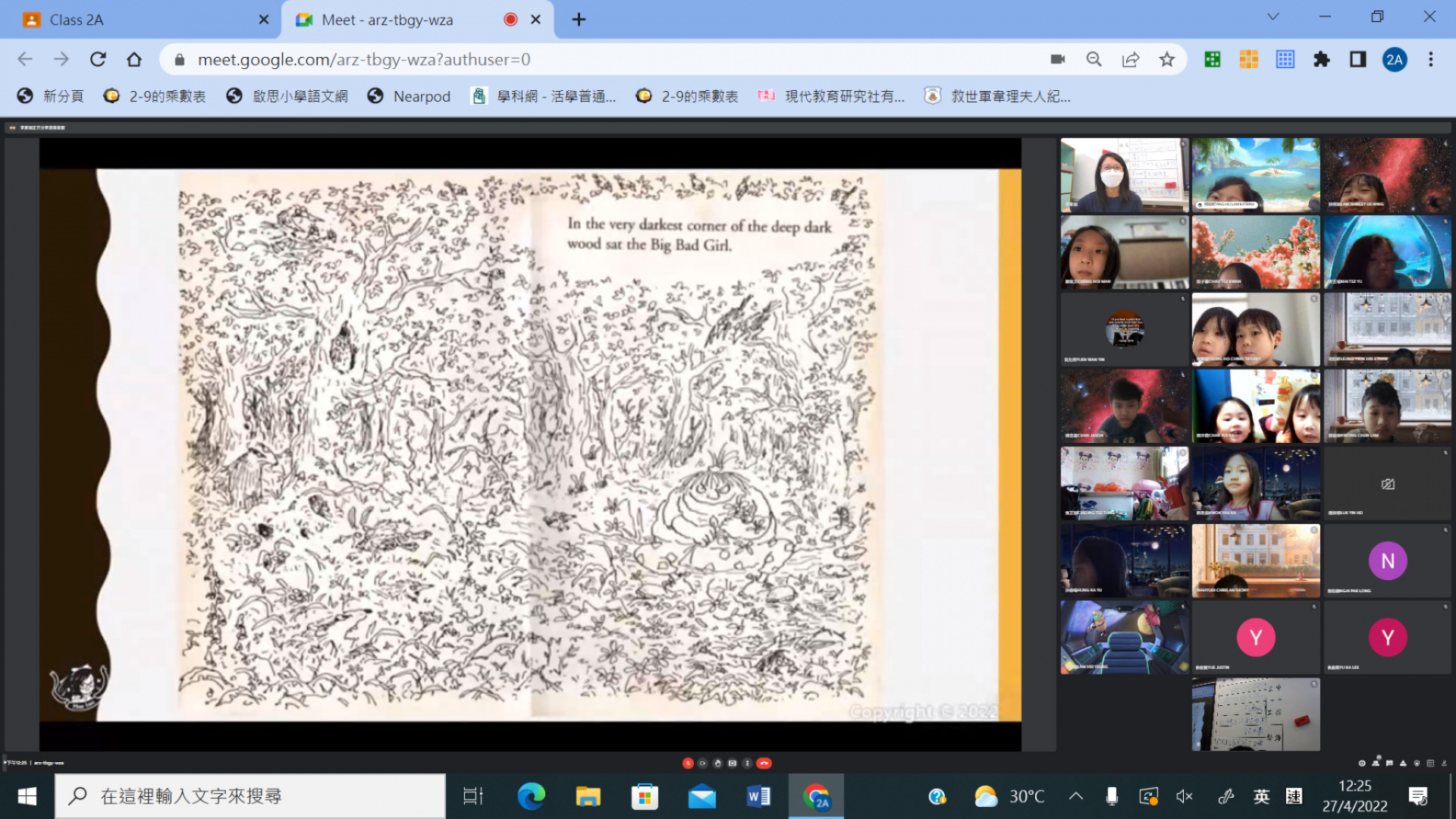The height and width of the screenshot is (819, 1456).
Task: Select the participant tile with N avatar
Action: coord(1388,561)
